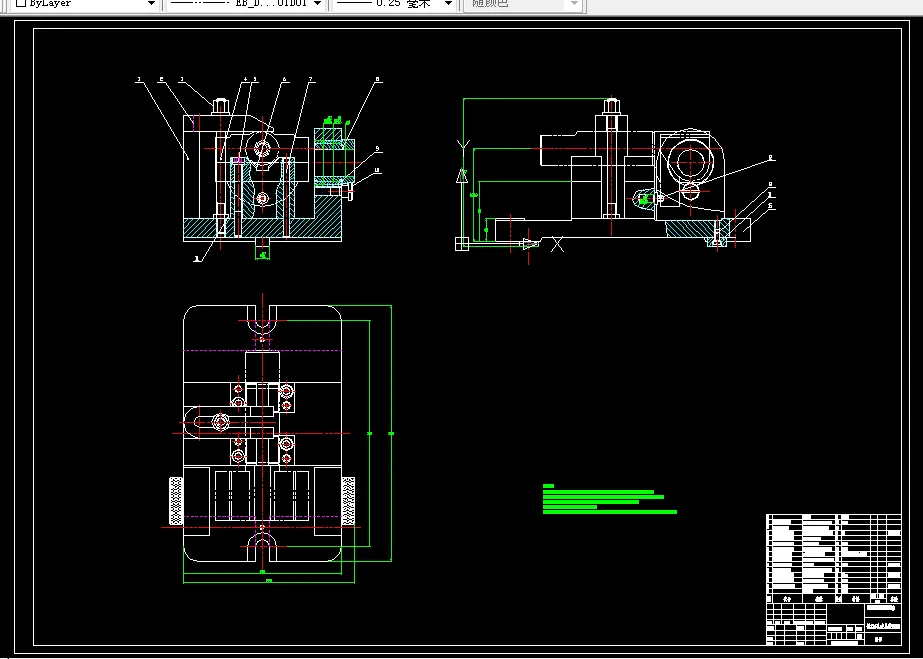The image size is (923, 659).
Task: Open the 0.25 lineweight dropdown
Action: click(x=447, y=4)
